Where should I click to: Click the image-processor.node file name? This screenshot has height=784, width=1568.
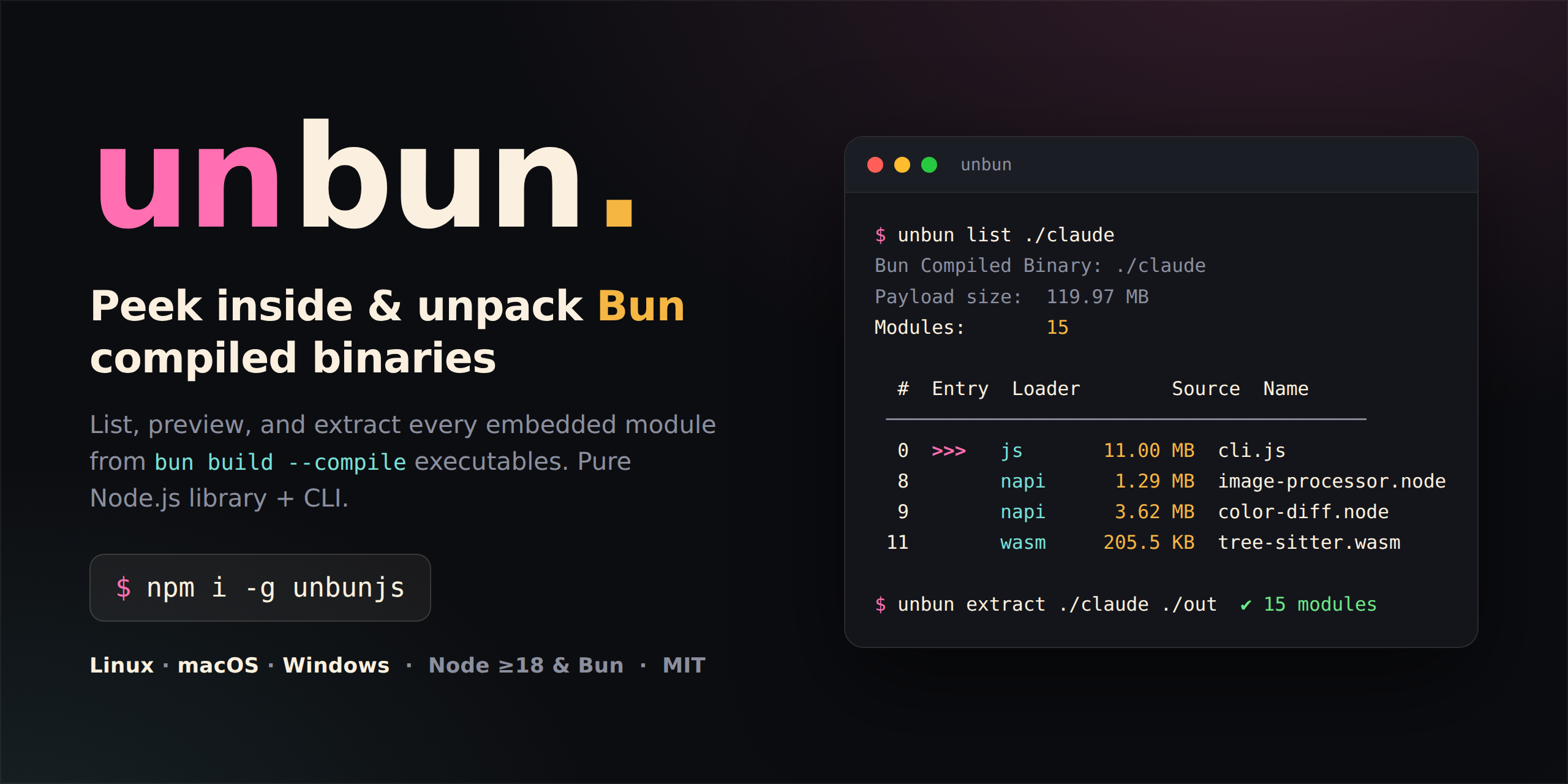click(1332, 481)
